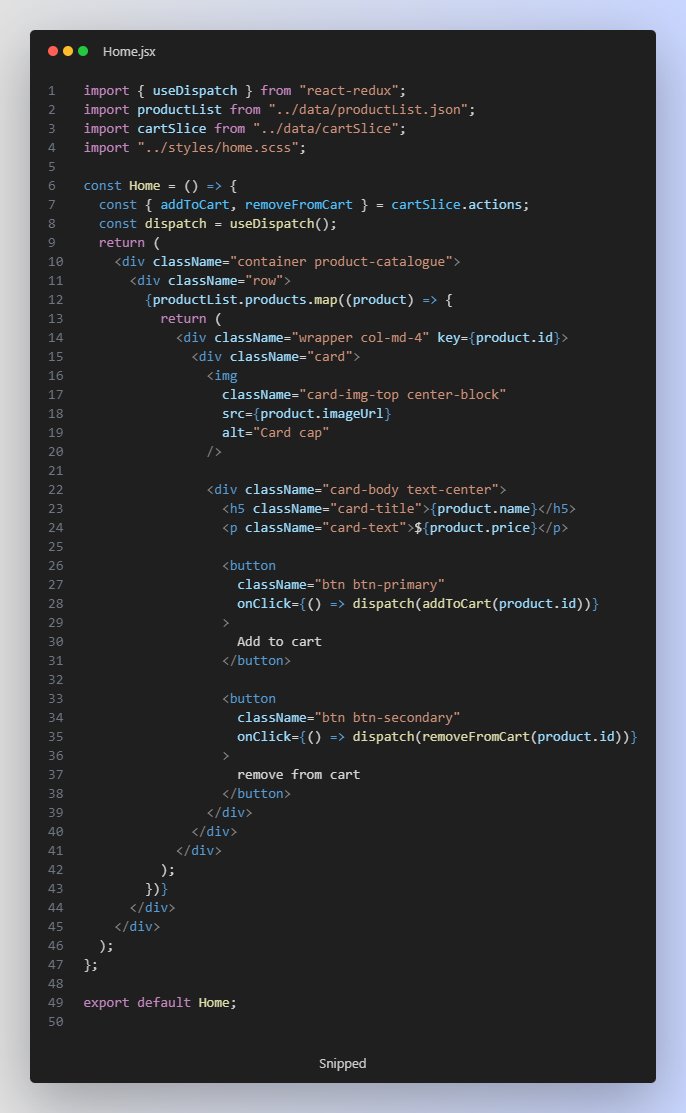Click the useDispatch import name on line 1

[x=195, y=91]
